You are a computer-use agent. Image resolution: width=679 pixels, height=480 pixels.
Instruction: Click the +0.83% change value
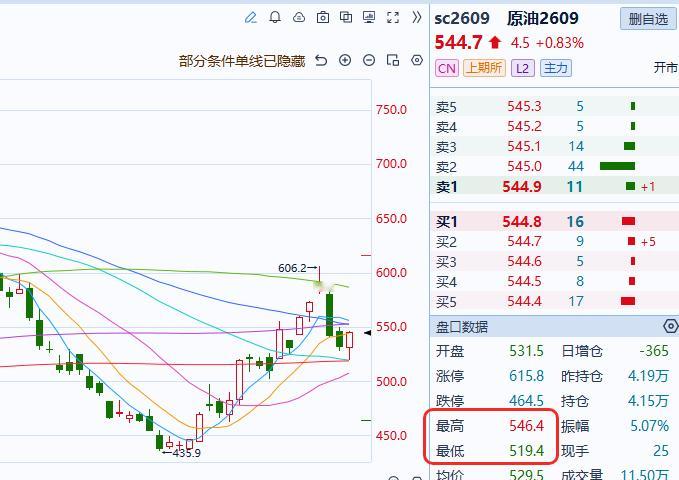(x=559, y=43)
